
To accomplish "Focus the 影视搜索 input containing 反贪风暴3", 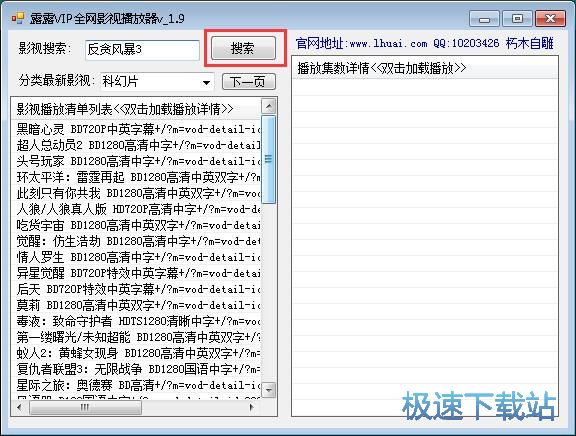I will pos(143,50).
